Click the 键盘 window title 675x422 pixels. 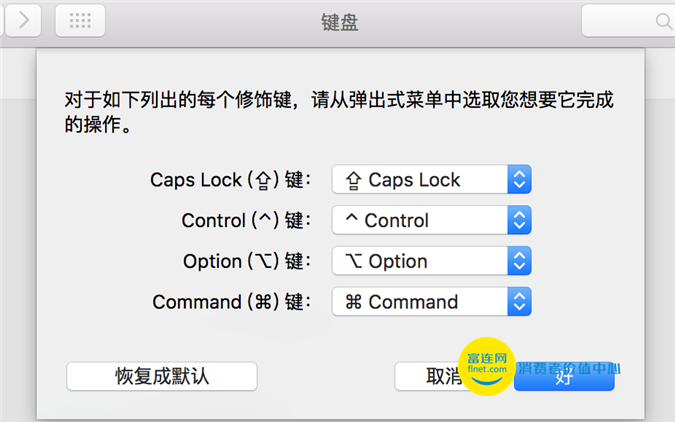click(340, 22)
